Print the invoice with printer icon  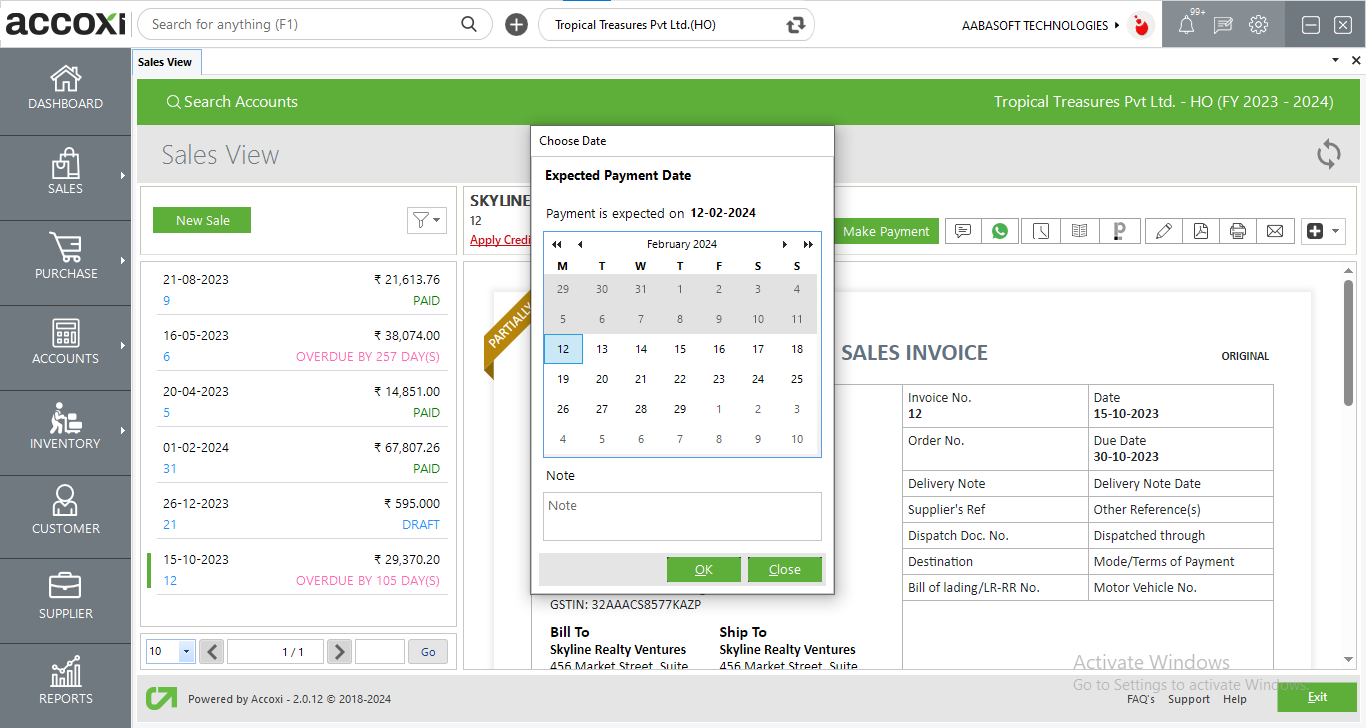click(x=1238, y=231)
